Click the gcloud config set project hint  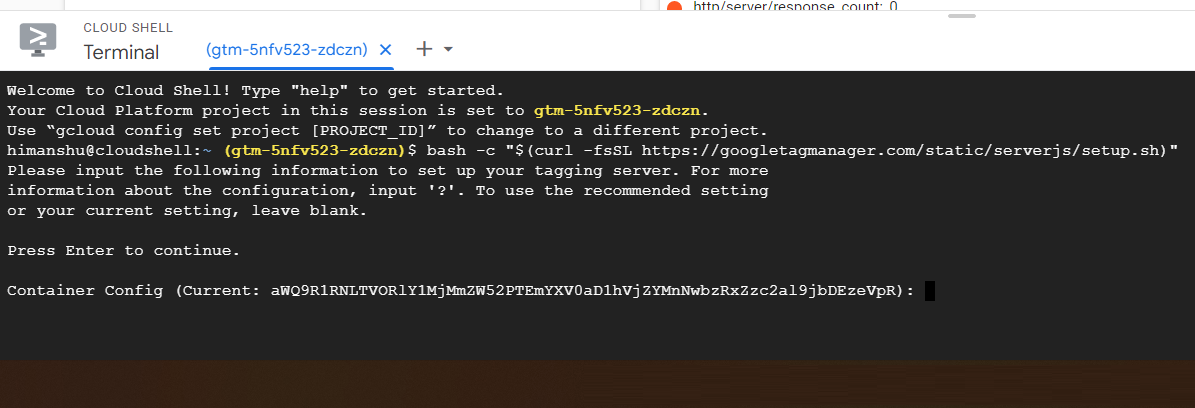pos(386,131)
